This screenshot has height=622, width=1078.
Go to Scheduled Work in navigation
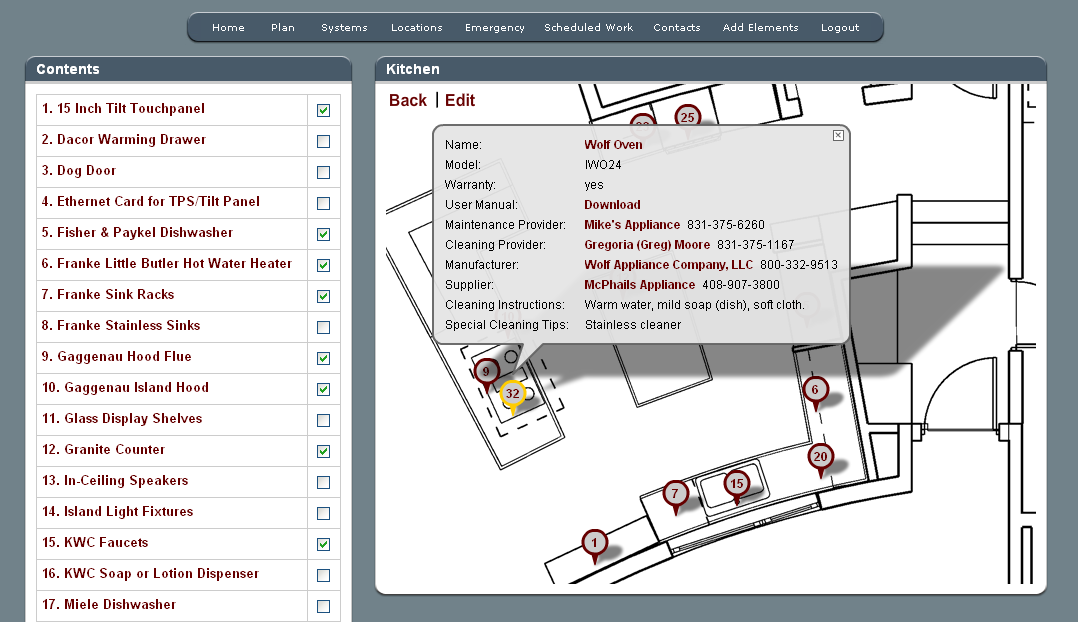pos(588,28)
